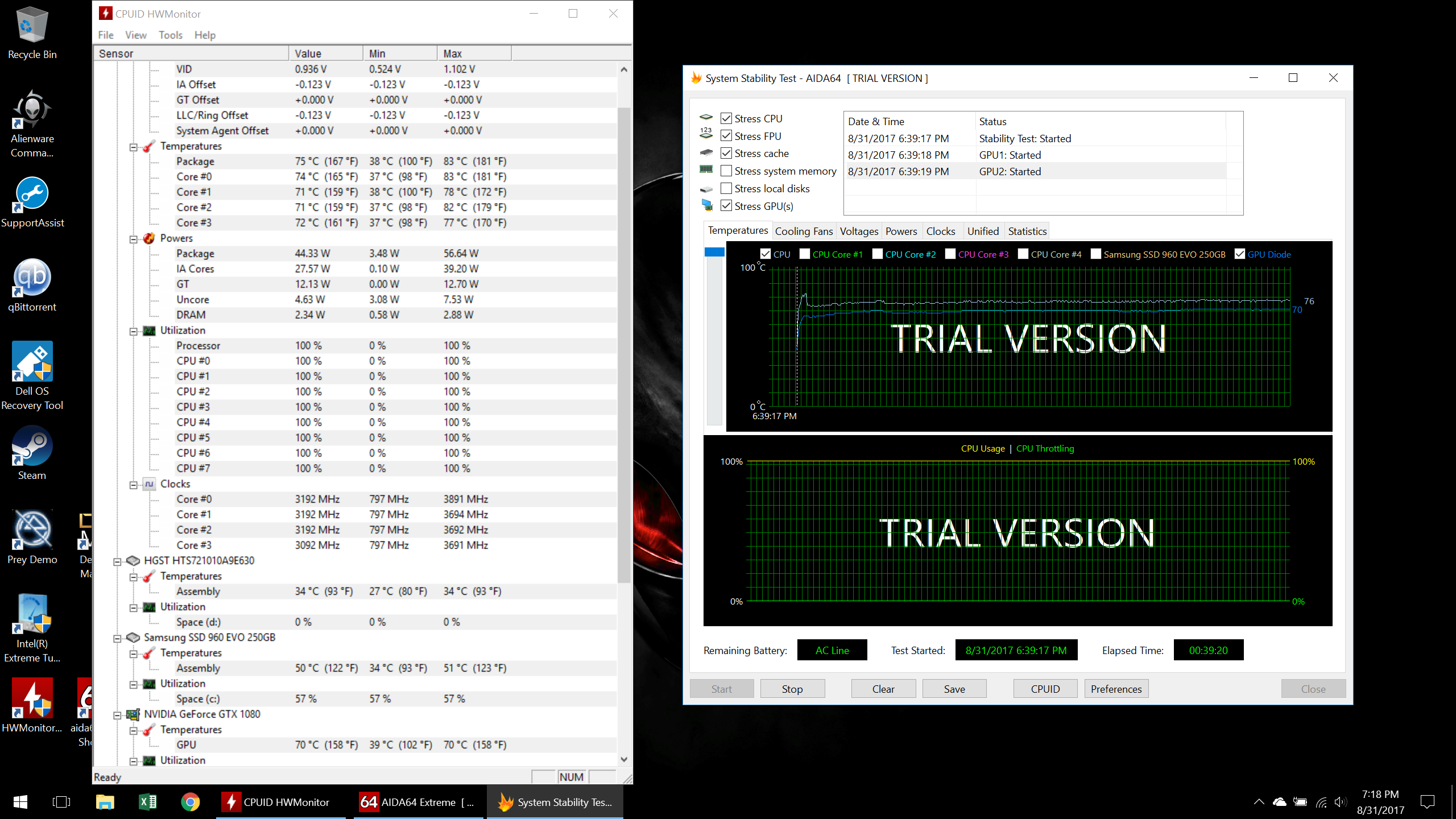Switch to CPUID HWMonitor taskbar item

pos(280,802)
